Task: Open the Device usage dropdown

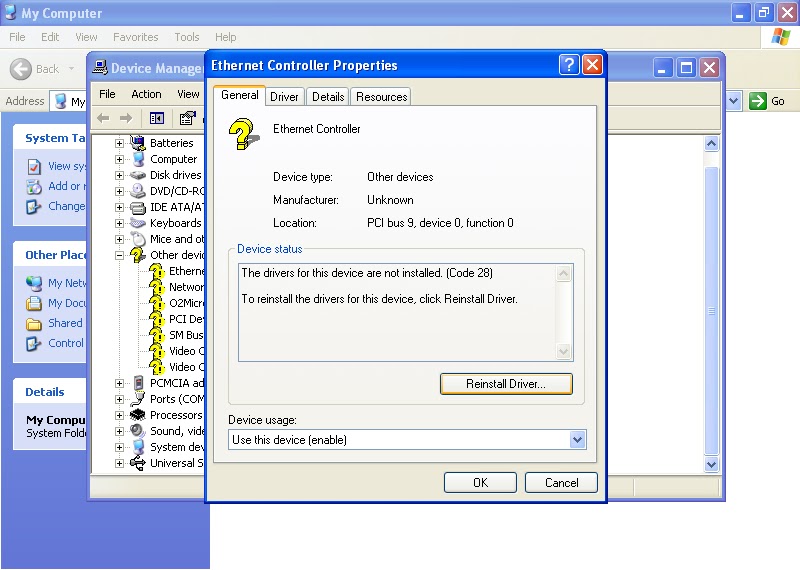Action: pyautogui.click(x=577, y=440)
